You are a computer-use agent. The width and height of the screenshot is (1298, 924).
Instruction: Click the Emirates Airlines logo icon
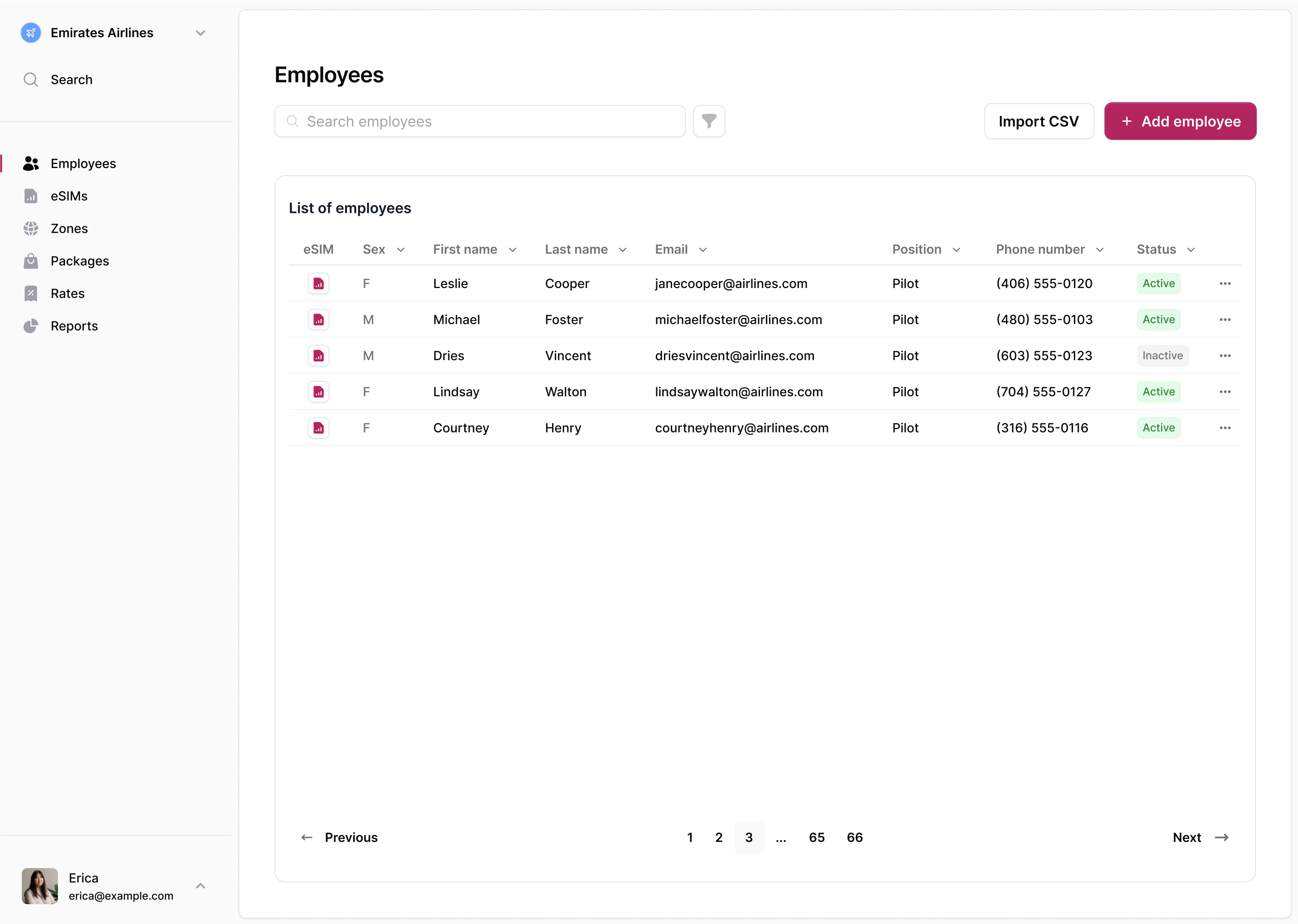[31, 33]
